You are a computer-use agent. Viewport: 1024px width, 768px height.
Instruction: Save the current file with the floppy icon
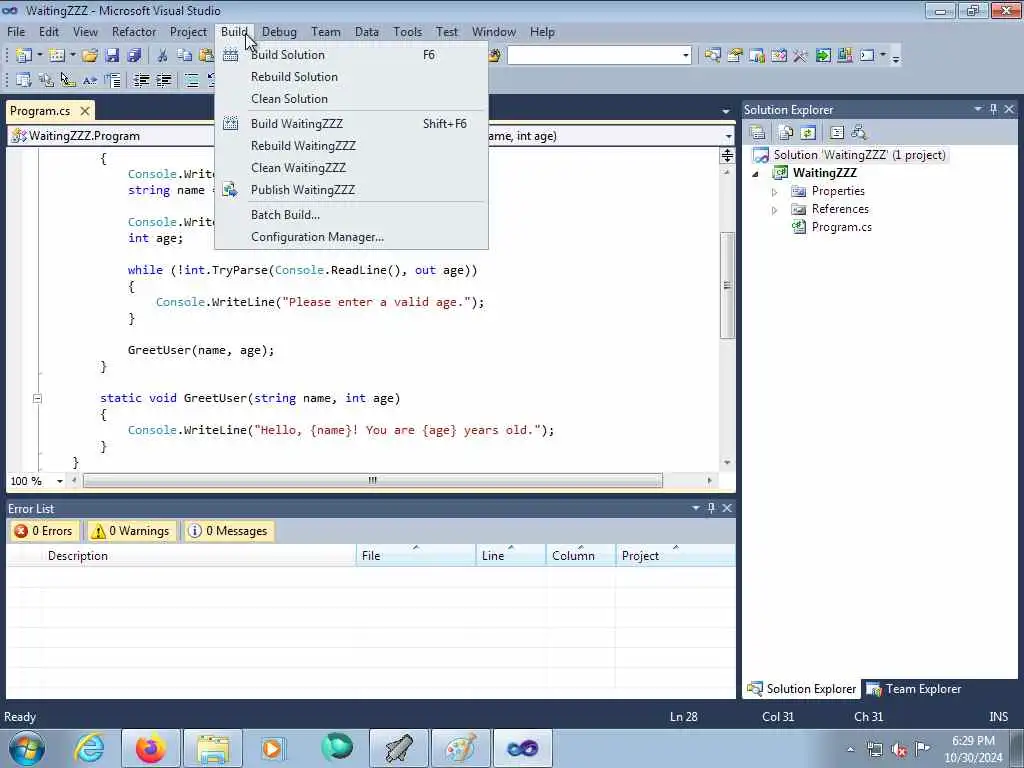tap(112, 56)
